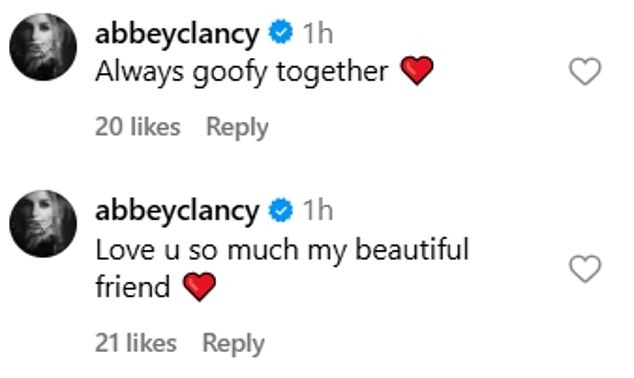Click the verified badge on the 21-likes comment
634x378 pixels.
tap(281, 209)
